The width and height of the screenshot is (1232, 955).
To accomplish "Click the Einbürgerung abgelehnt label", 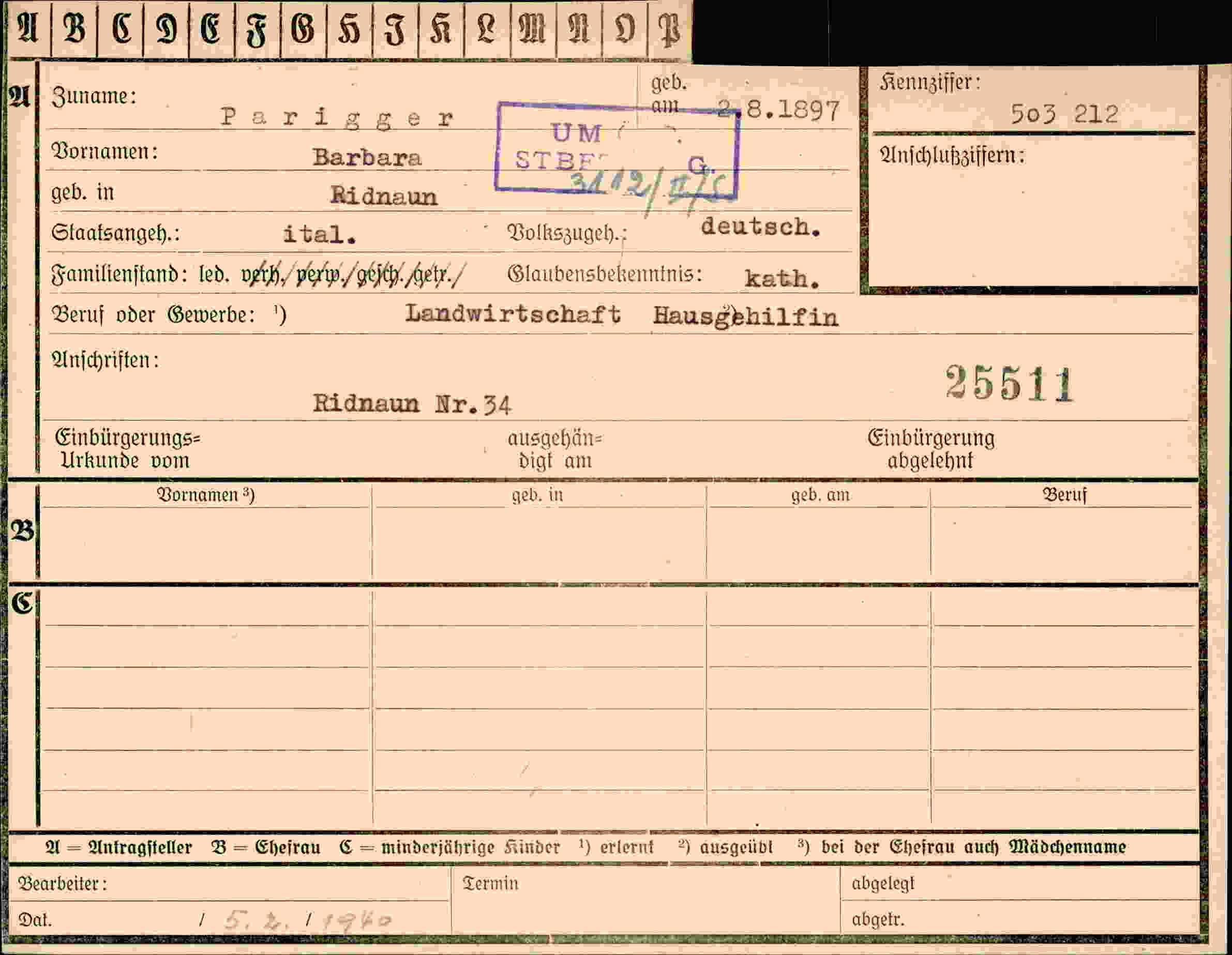I will (931, 449).
